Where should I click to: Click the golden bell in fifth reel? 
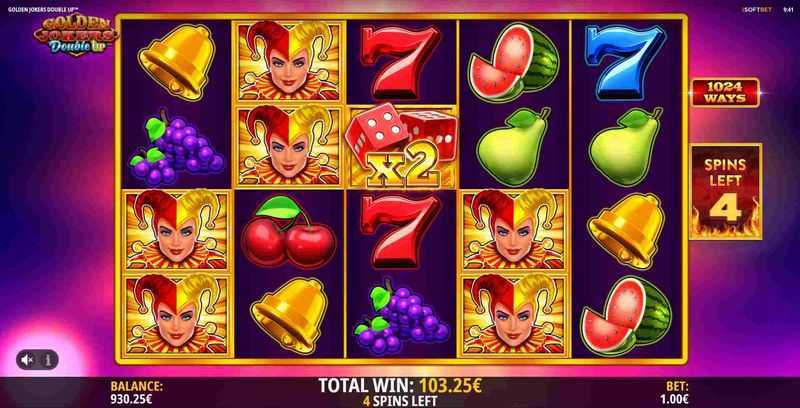(x=626, y=232)
